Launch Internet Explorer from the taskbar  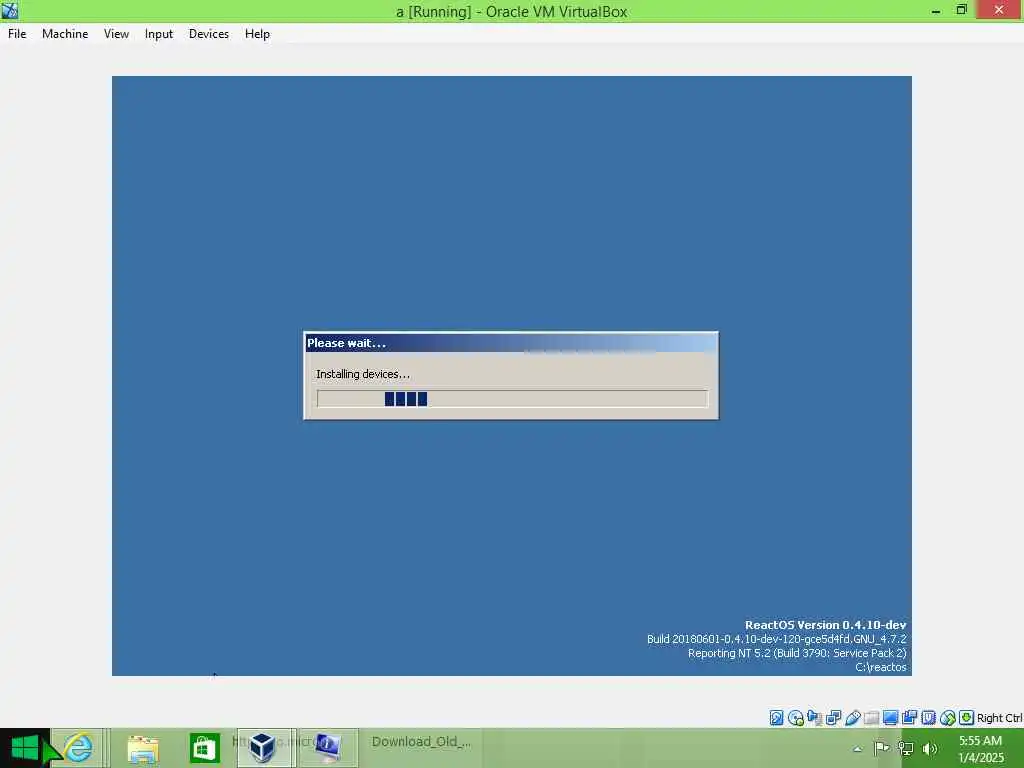(78, 748)
